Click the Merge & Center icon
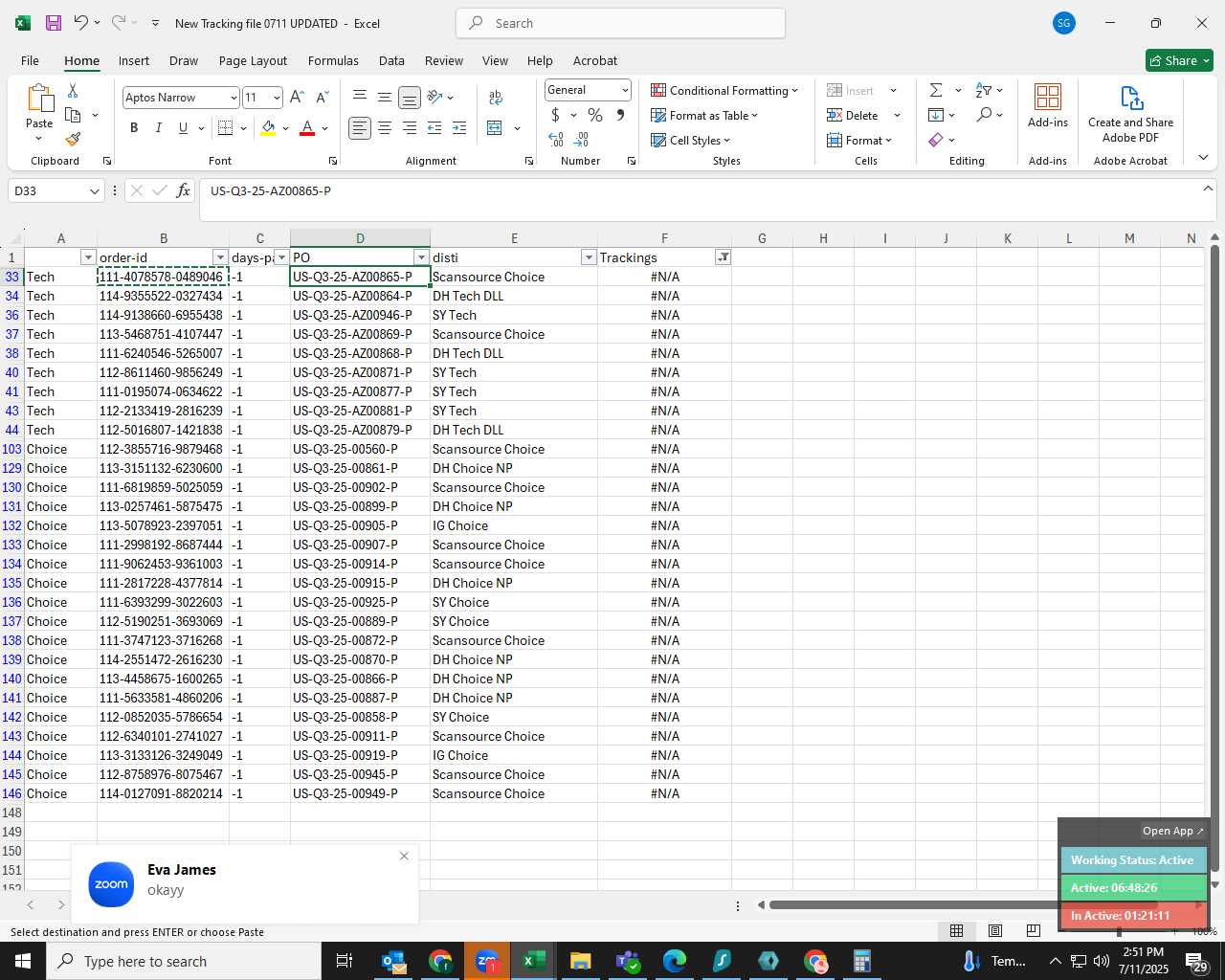1225x980 pixels. coord(495,128)
